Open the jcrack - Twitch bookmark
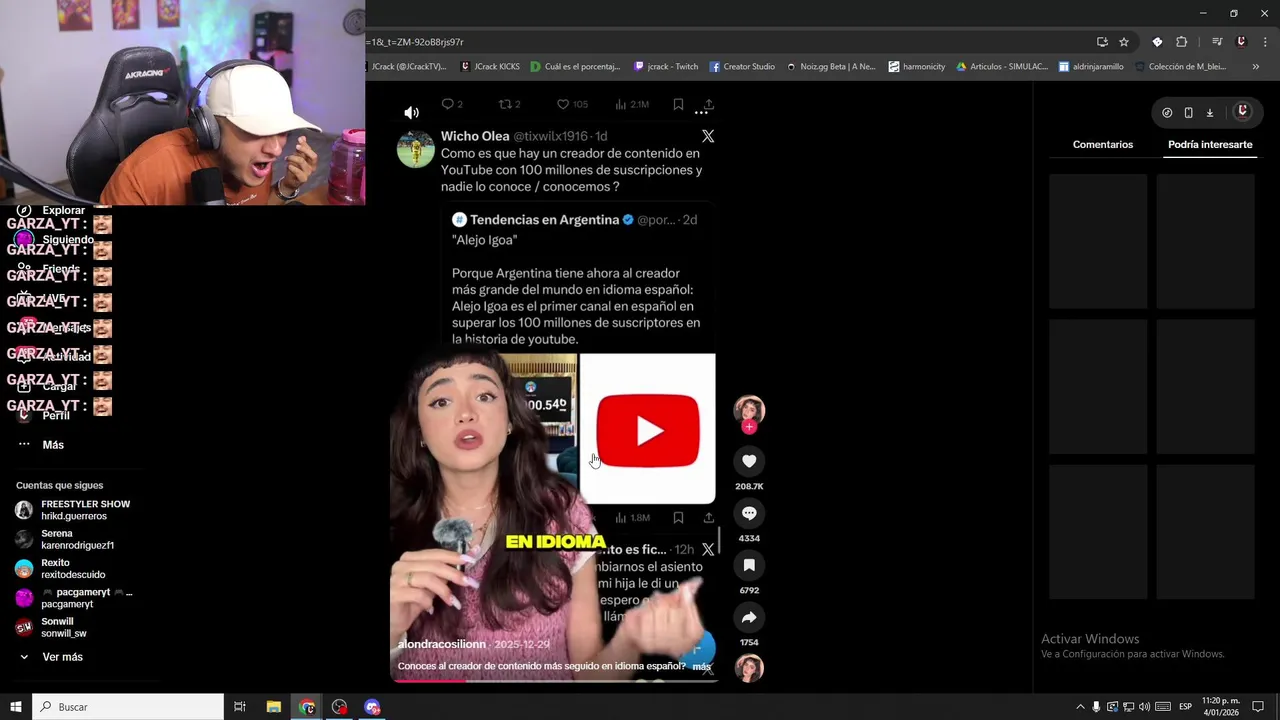 click(x=666, y=67)
